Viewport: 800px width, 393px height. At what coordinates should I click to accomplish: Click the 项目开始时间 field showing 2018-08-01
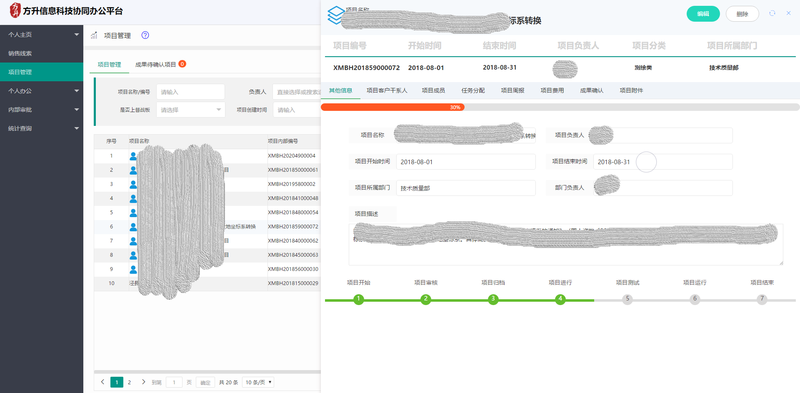pos(466,162)
